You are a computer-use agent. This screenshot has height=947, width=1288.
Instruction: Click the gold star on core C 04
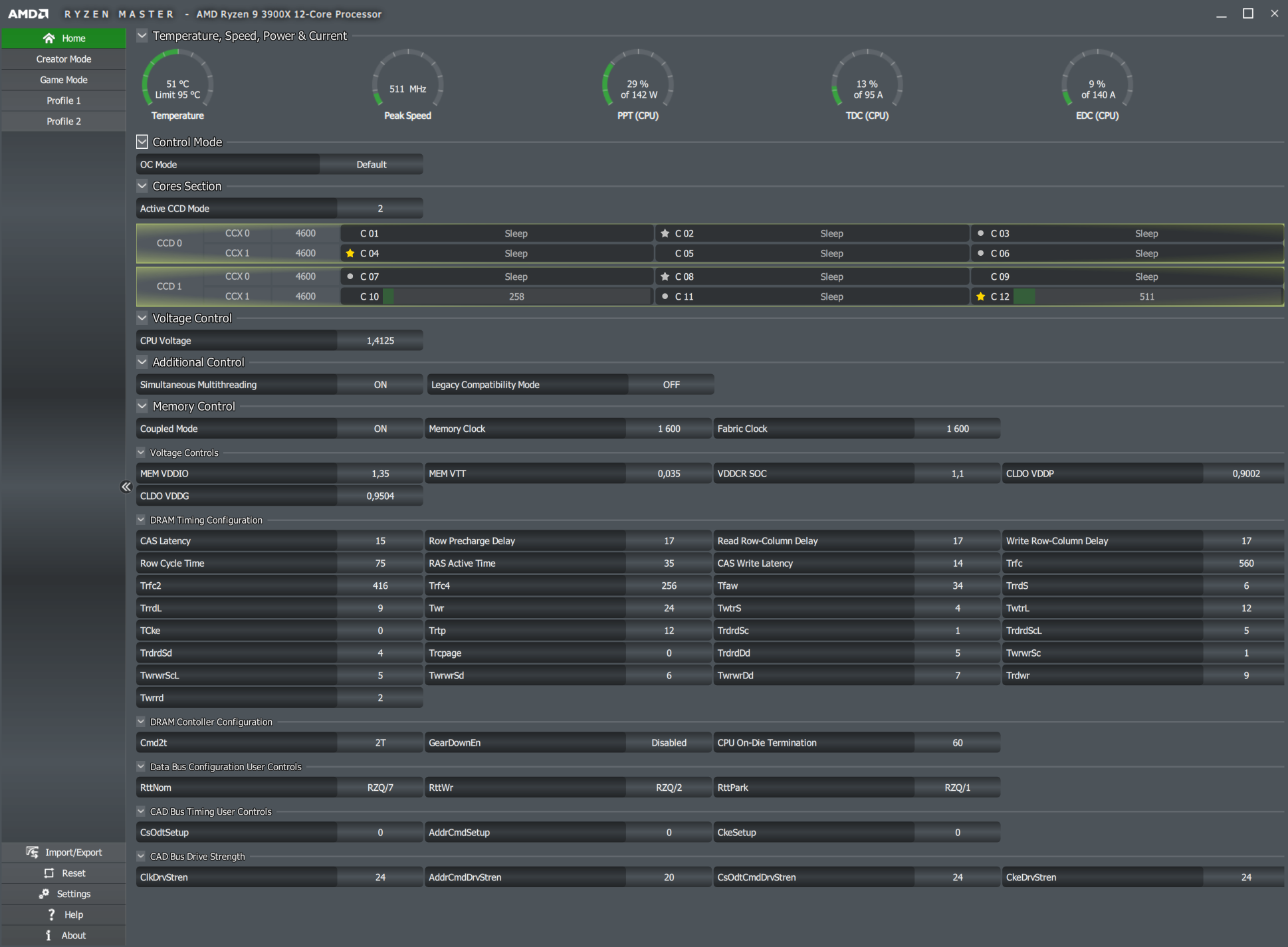point(350,253)
